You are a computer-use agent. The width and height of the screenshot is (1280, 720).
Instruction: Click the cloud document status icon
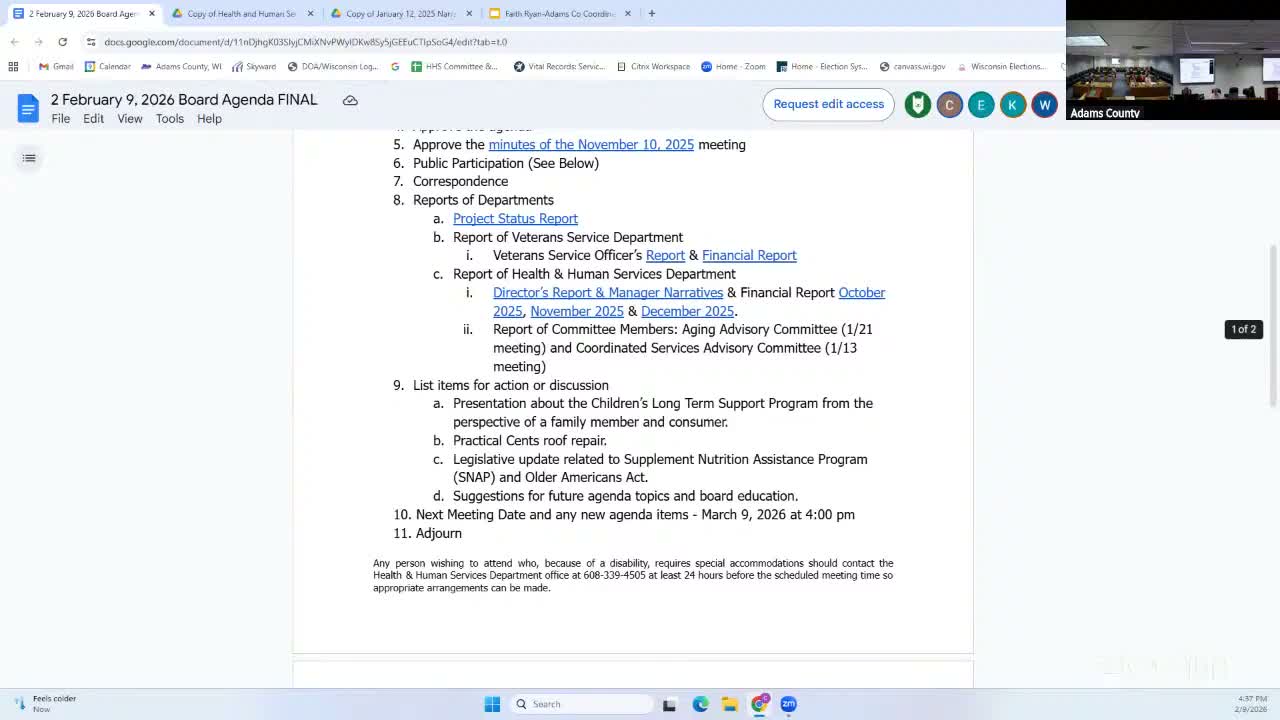[x=350, y=100]
